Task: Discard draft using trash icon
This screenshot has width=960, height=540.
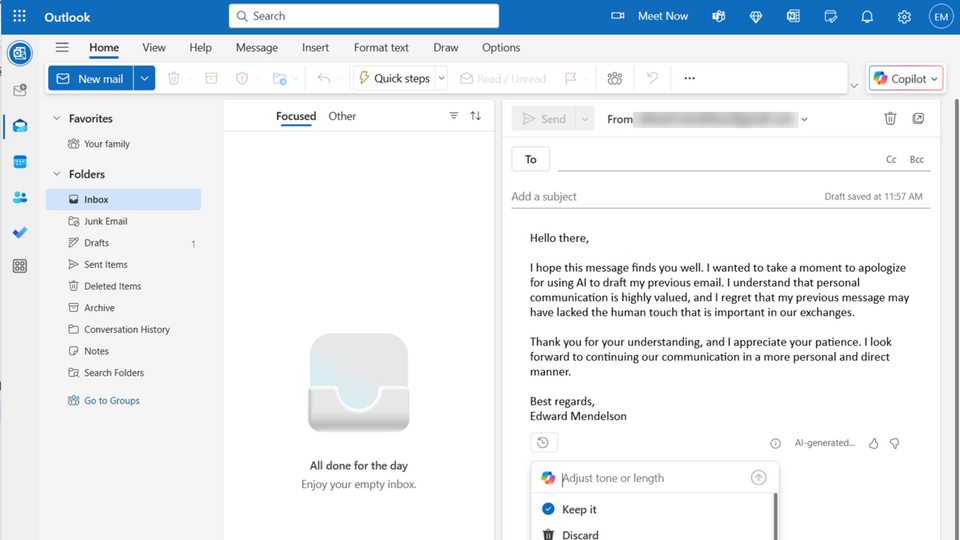Action: click(890, 119)
